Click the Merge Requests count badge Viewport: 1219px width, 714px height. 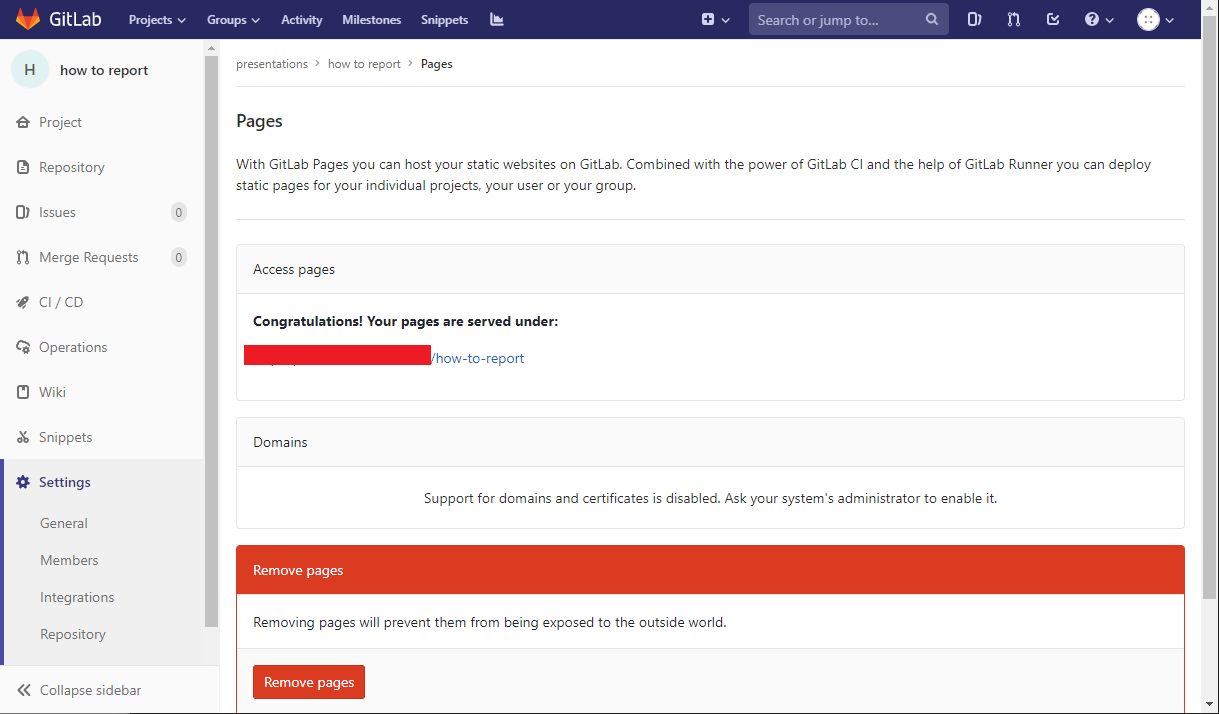[x=179, y=257]
